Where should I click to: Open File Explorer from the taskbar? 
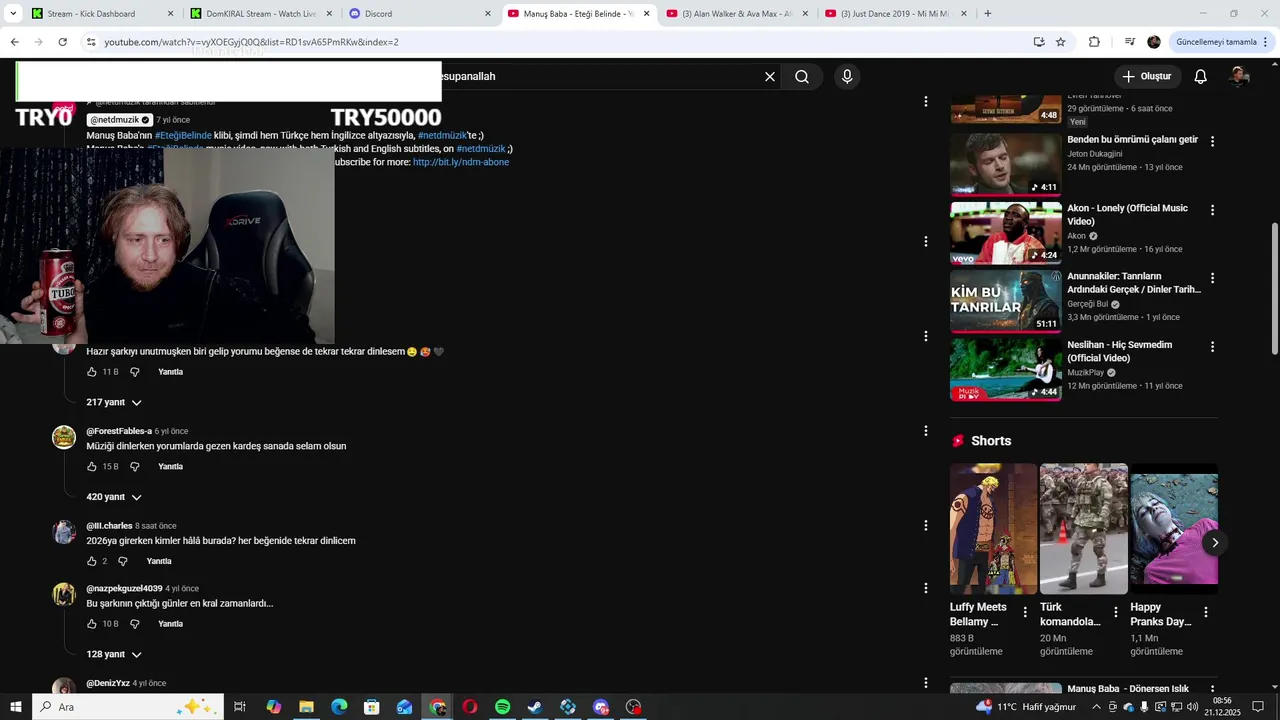point(306,707)
